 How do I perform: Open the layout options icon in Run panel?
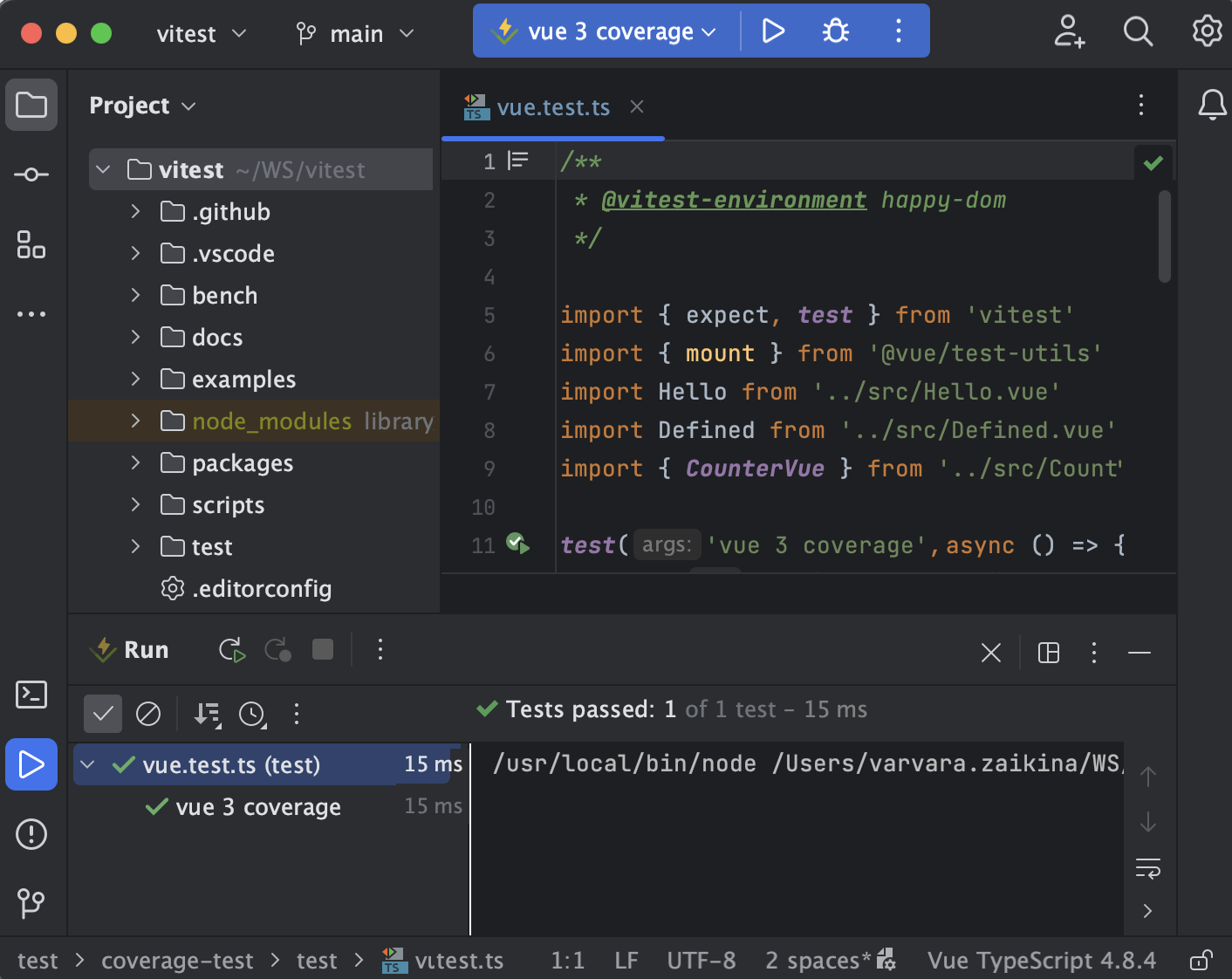pyautogui.click(x=1049, y=653)
